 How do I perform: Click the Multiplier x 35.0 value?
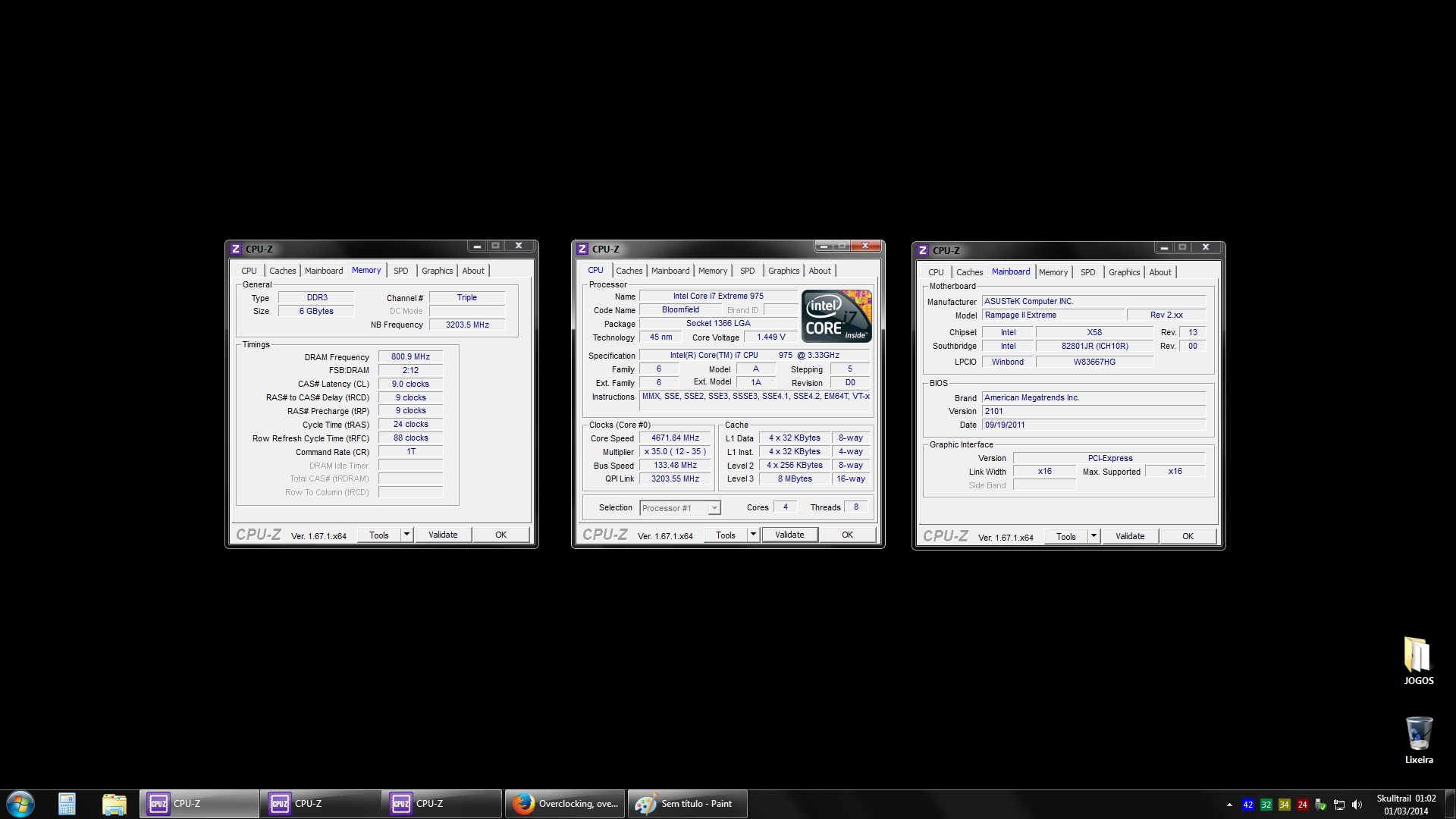pyautogui.click(x=675, y=451)
